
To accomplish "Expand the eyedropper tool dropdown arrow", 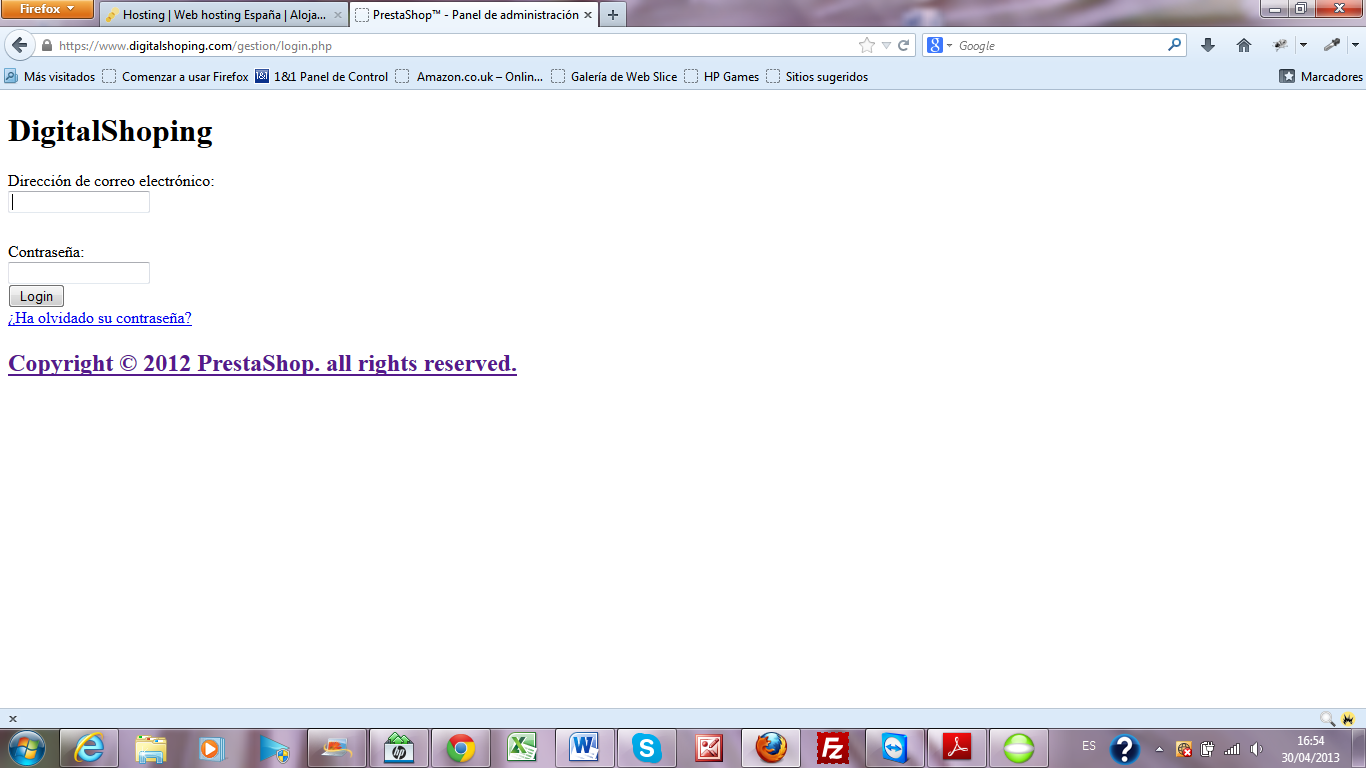I will 1356,46.
